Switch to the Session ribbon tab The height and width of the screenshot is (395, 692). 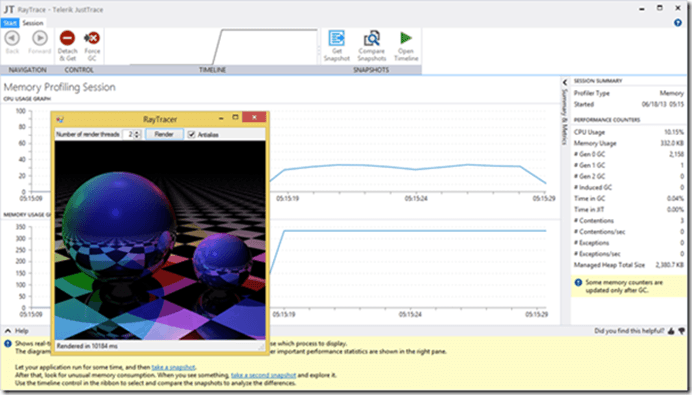coord(33,23)
